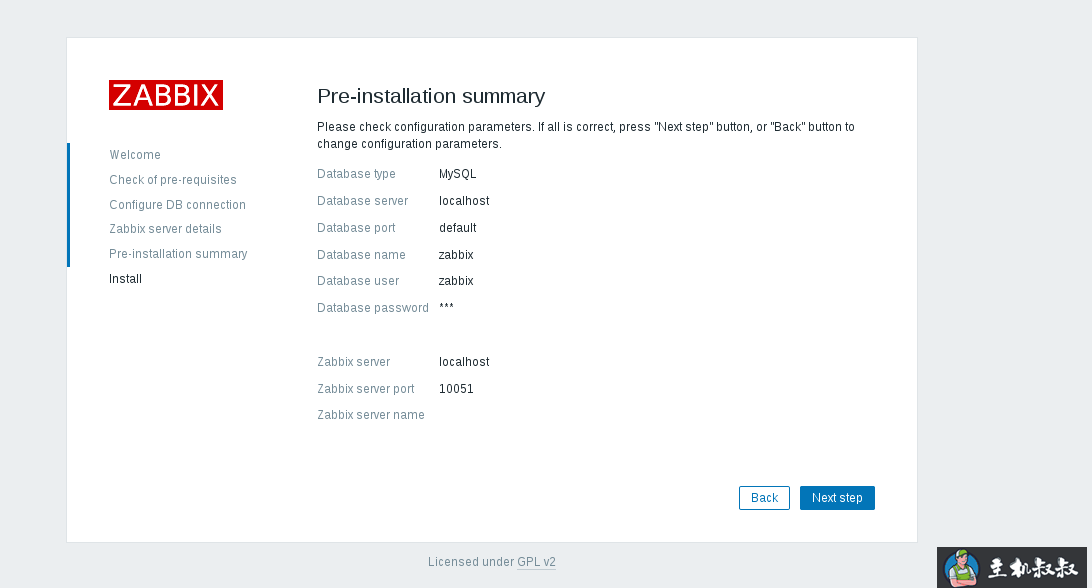This screenshot has width=1092, height=588.
Task: Click the default port value
Action: click(458, 228)
